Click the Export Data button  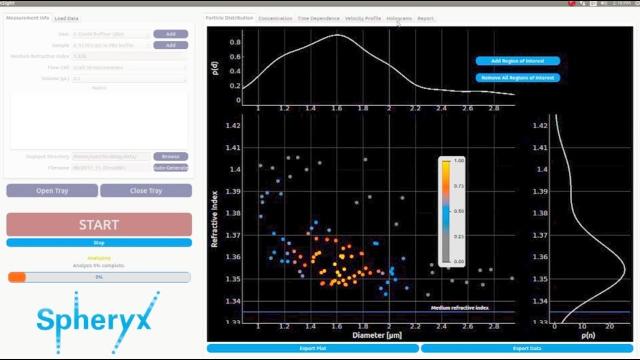(527, 348)
